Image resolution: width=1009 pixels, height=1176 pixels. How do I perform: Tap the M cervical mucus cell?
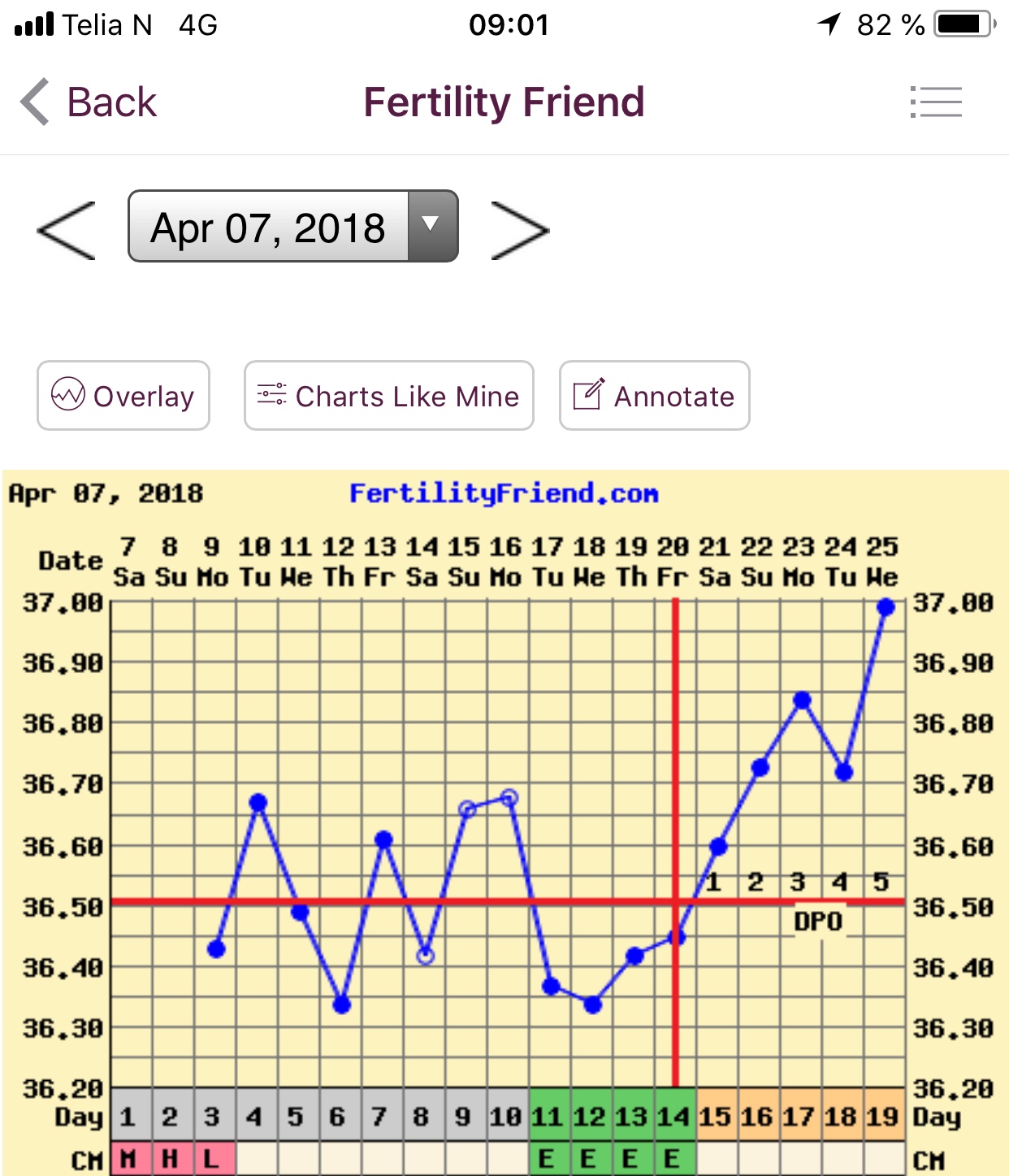tap(128, 1159)
